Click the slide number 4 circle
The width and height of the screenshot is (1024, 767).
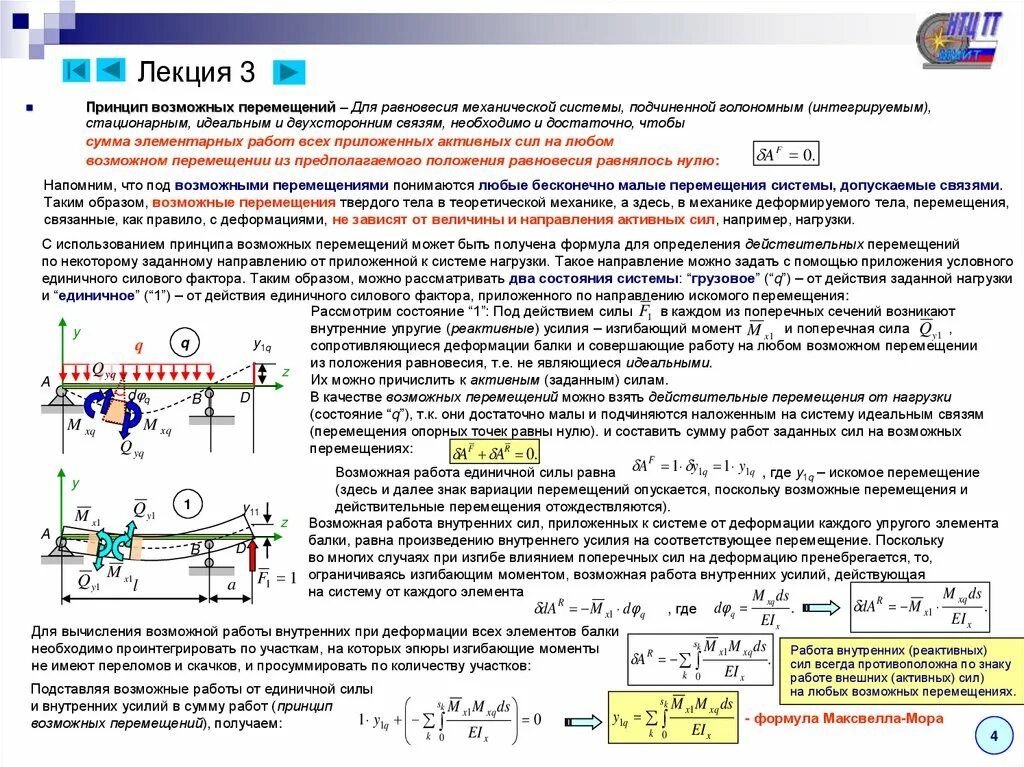click(x=994, y=736)
